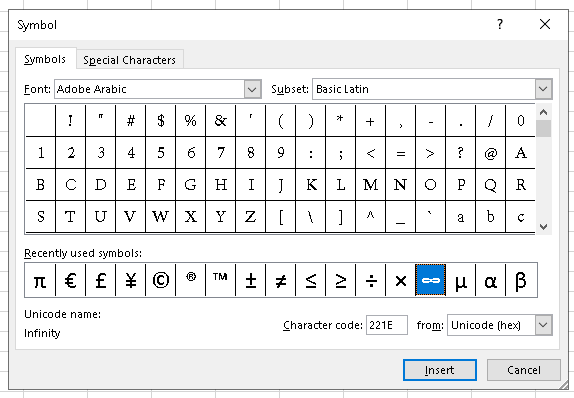Select the lowercase letter b in grid
This screenshot has height=398, width=574.
pos(491,217)
